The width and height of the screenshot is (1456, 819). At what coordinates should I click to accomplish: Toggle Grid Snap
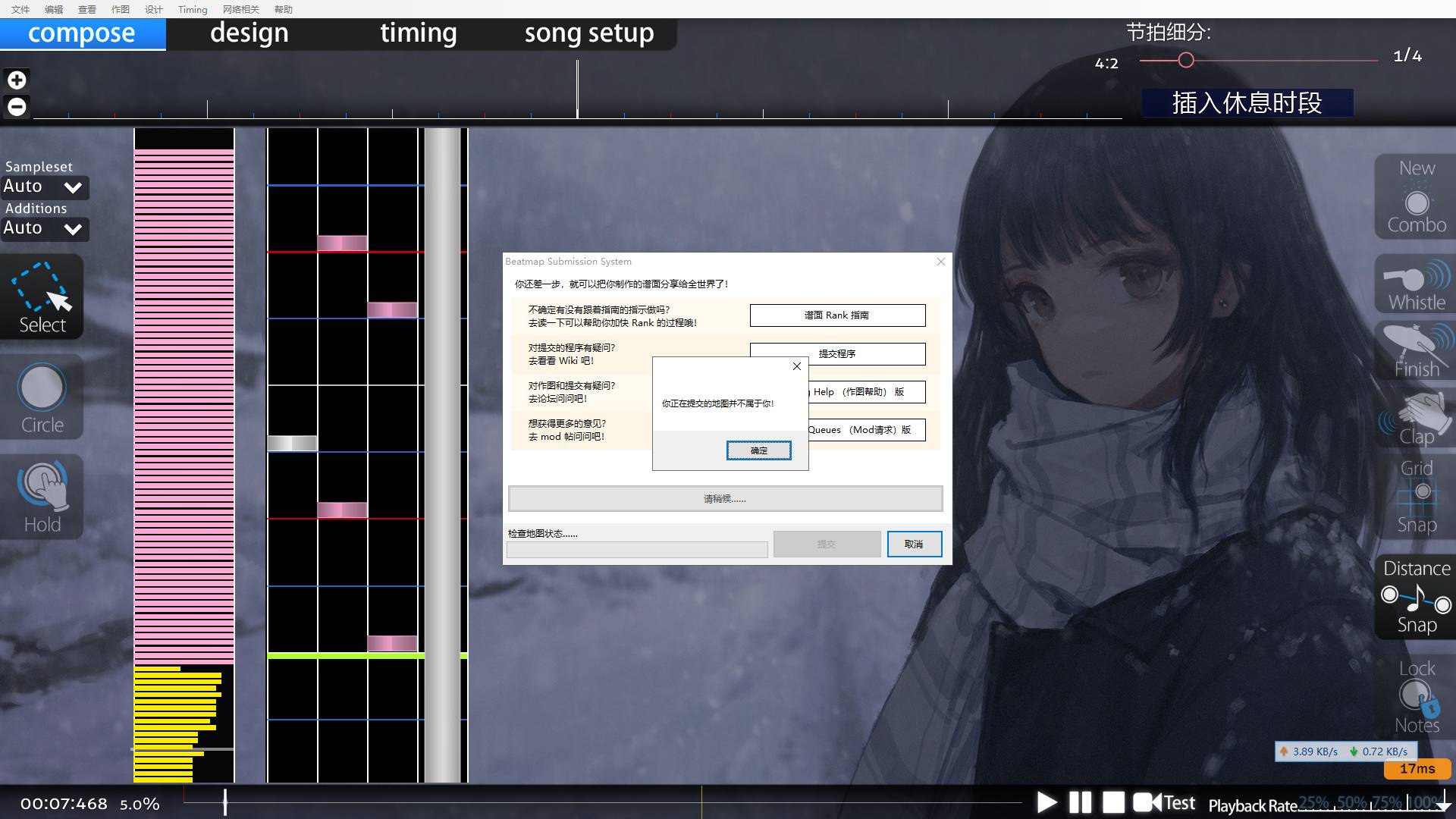[1416, 497]
